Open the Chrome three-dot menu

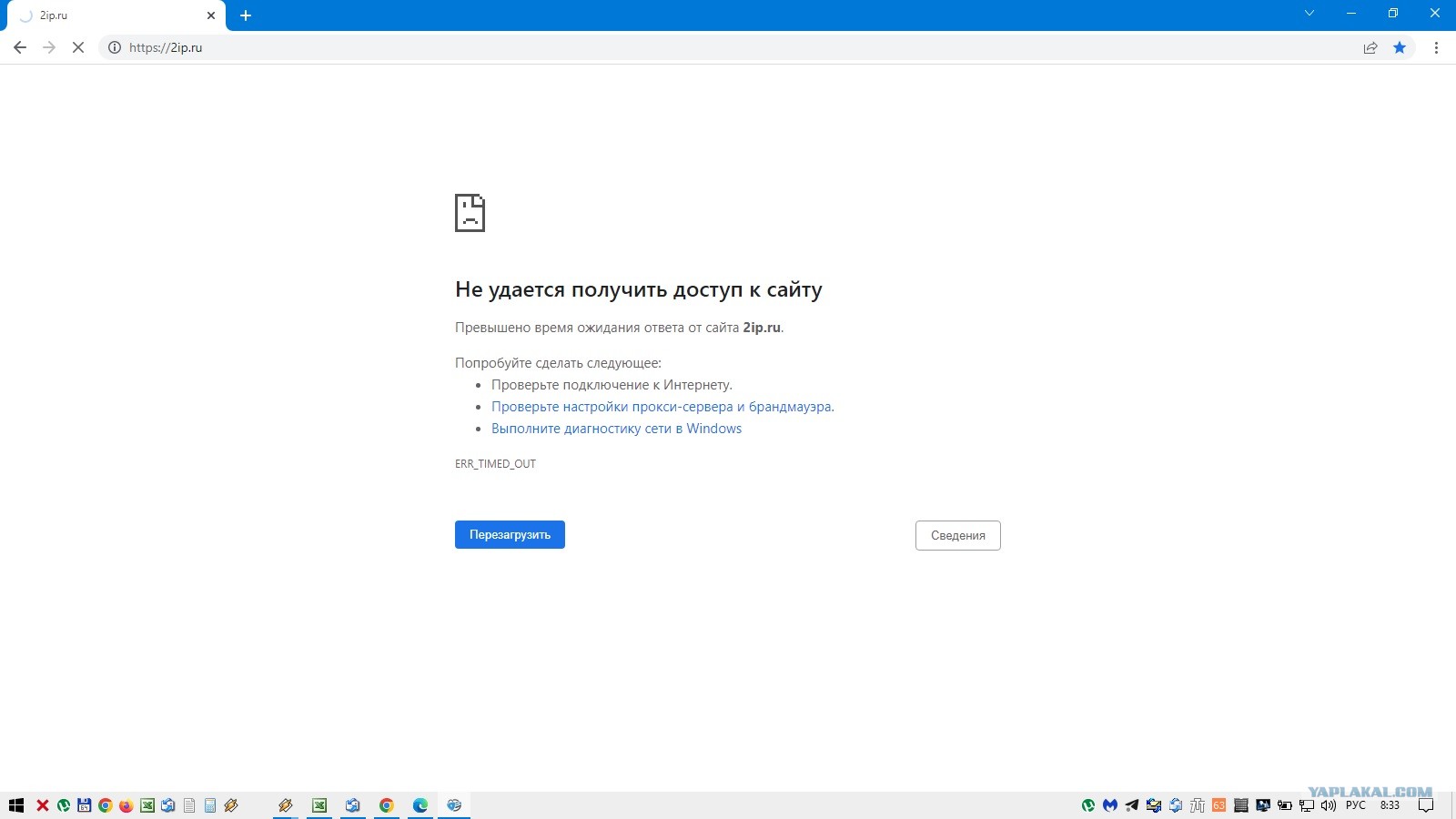point(1436,47)
